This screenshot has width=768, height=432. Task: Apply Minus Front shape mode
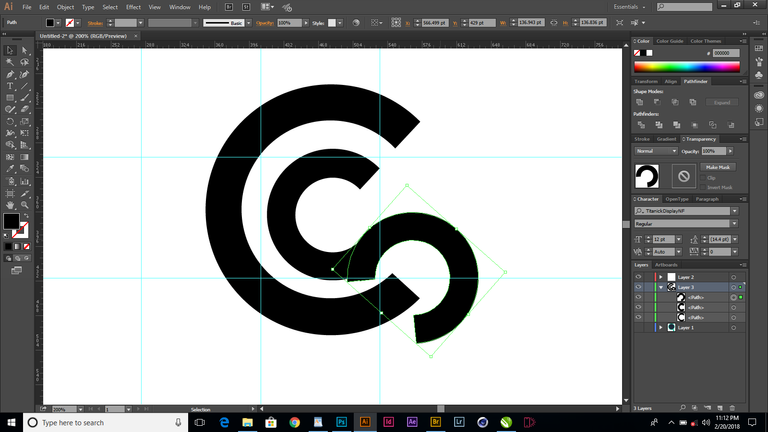[x=657, y=102]
